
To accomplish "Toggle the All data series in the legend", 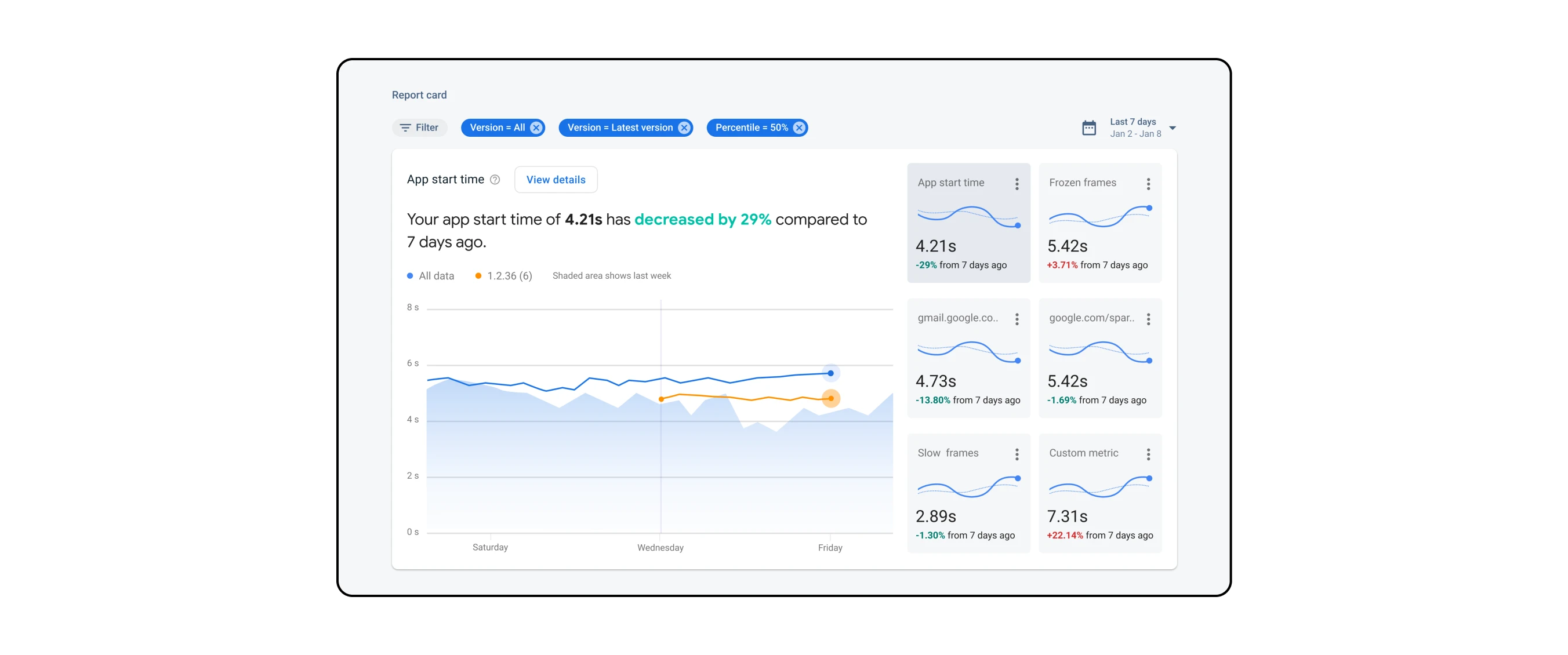I will (x=430, y=275).
